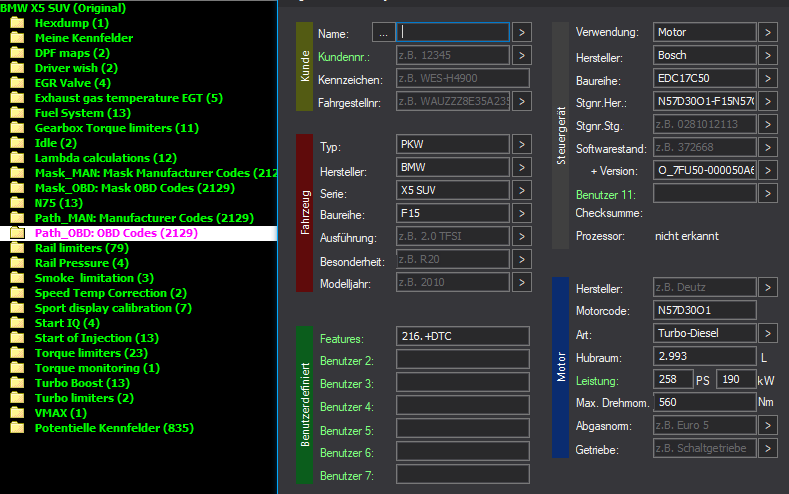The height and width of the screenshot is (494, 789).
Task: Open Rail Pressure (4) folder
Action: pyautogui.click(x=82, y=263)
